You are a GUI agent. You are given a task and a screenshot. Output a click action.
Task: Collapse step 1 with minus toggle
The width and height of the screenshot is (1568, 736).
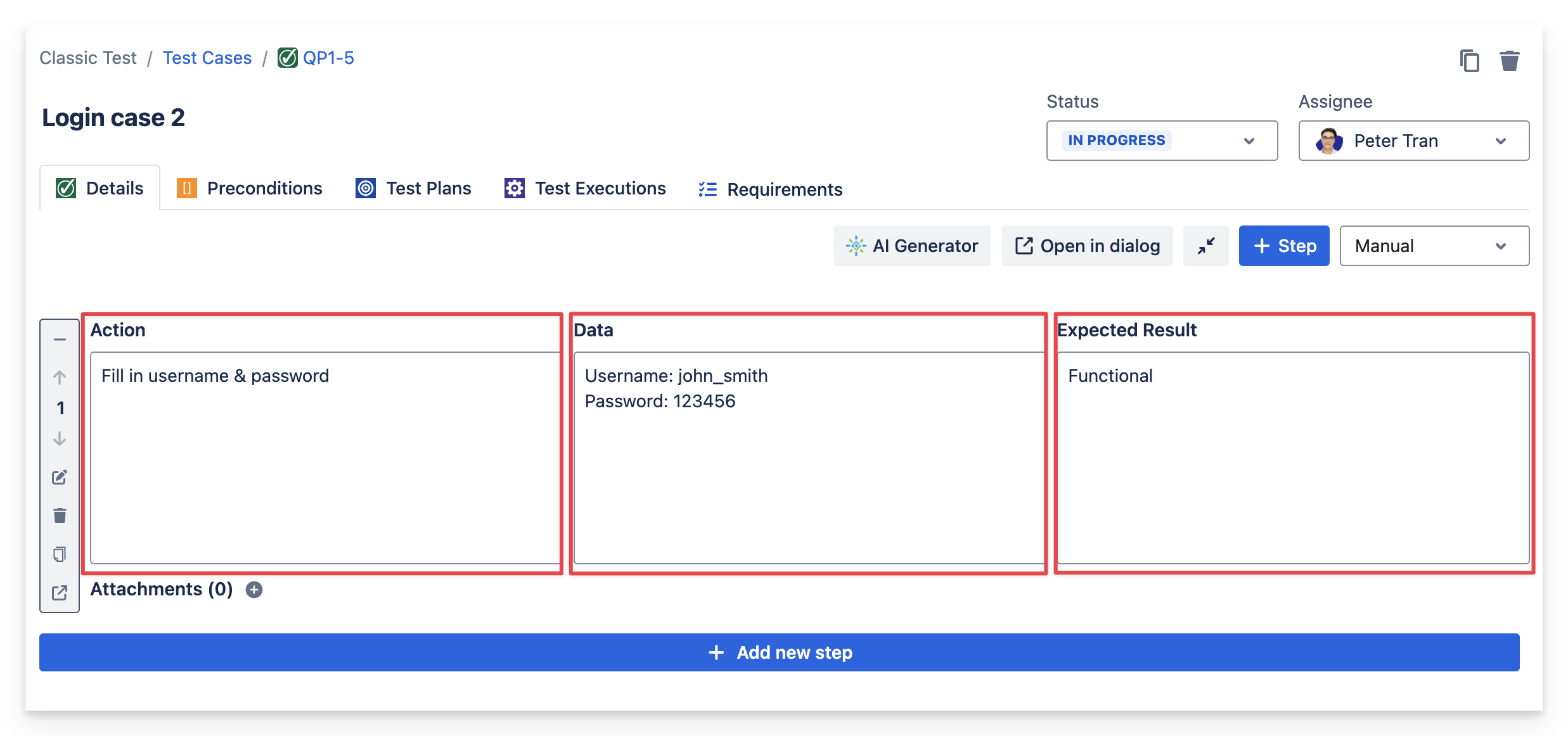click(x=60, y=339)
